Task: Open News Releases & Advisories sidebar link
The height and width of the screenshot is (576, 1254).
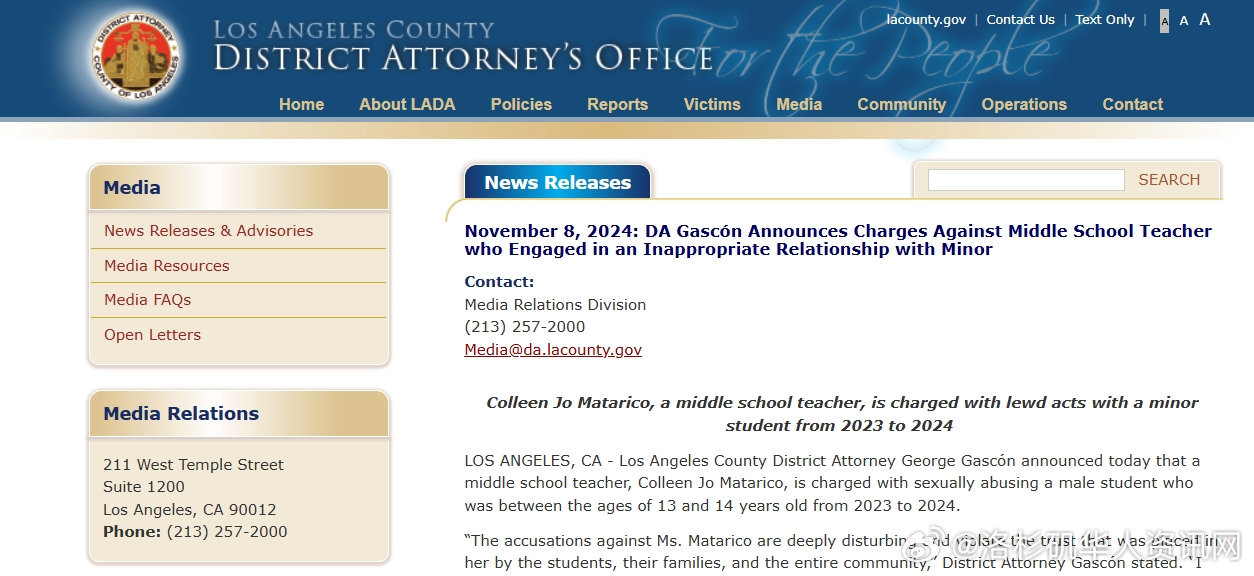Action: (208, 230)
